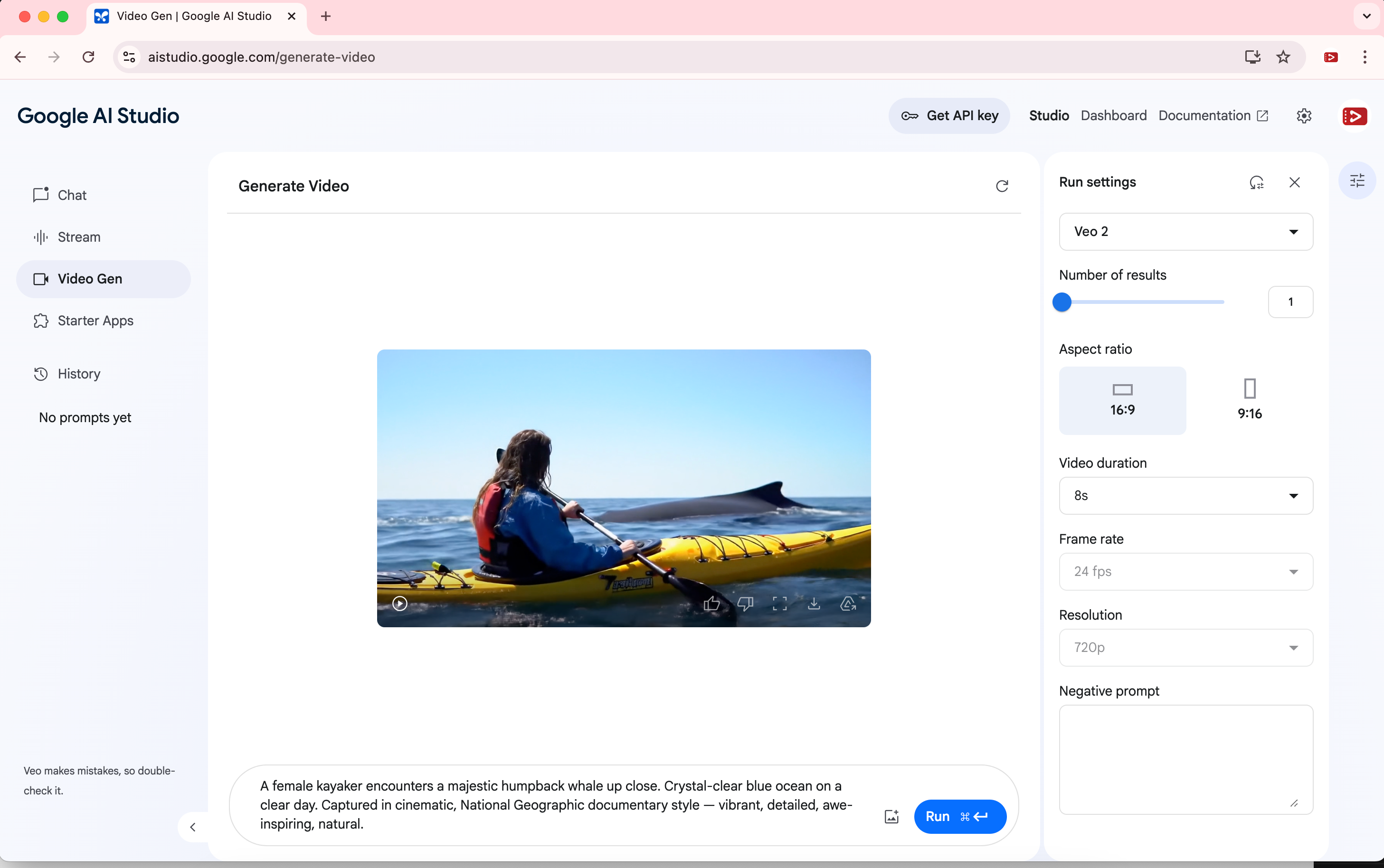This screenshot has width=1384, height=868.
Task: Download the generated kayaker video
Action: pyautogui.click(x=814, y=604)
